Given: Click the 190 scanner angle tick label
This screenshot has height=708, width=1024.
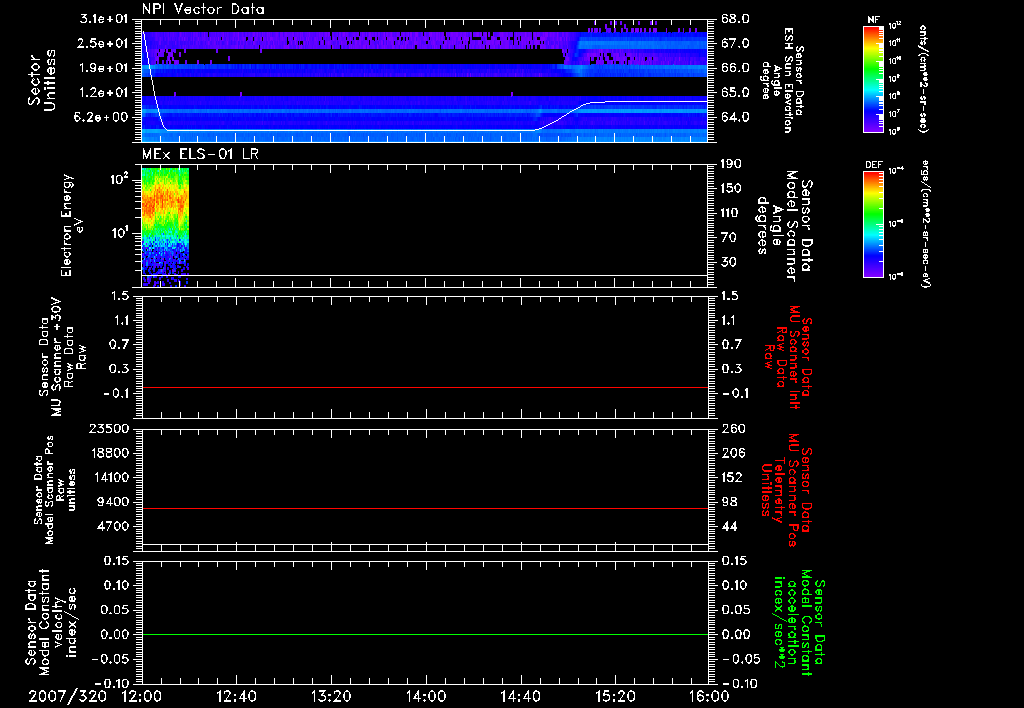Looking at the screenshot, I should [x=731, y=164].
